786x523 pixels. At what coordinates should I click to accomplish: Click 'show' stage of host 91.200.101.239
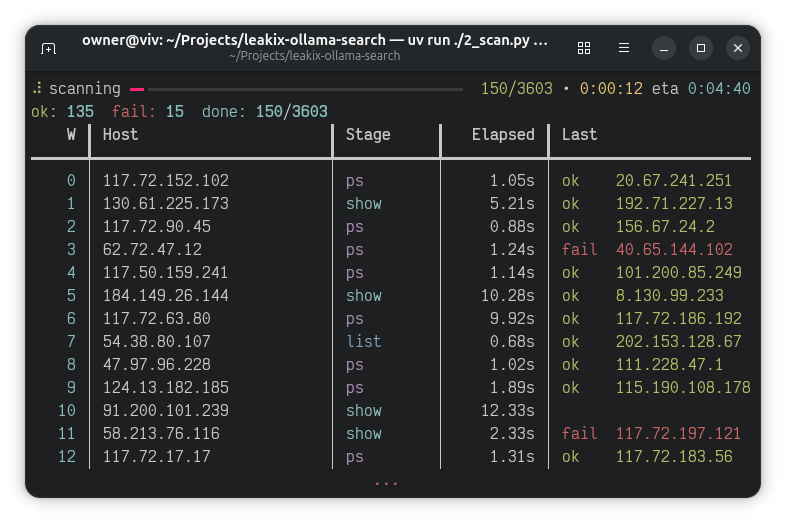point(363,411)
